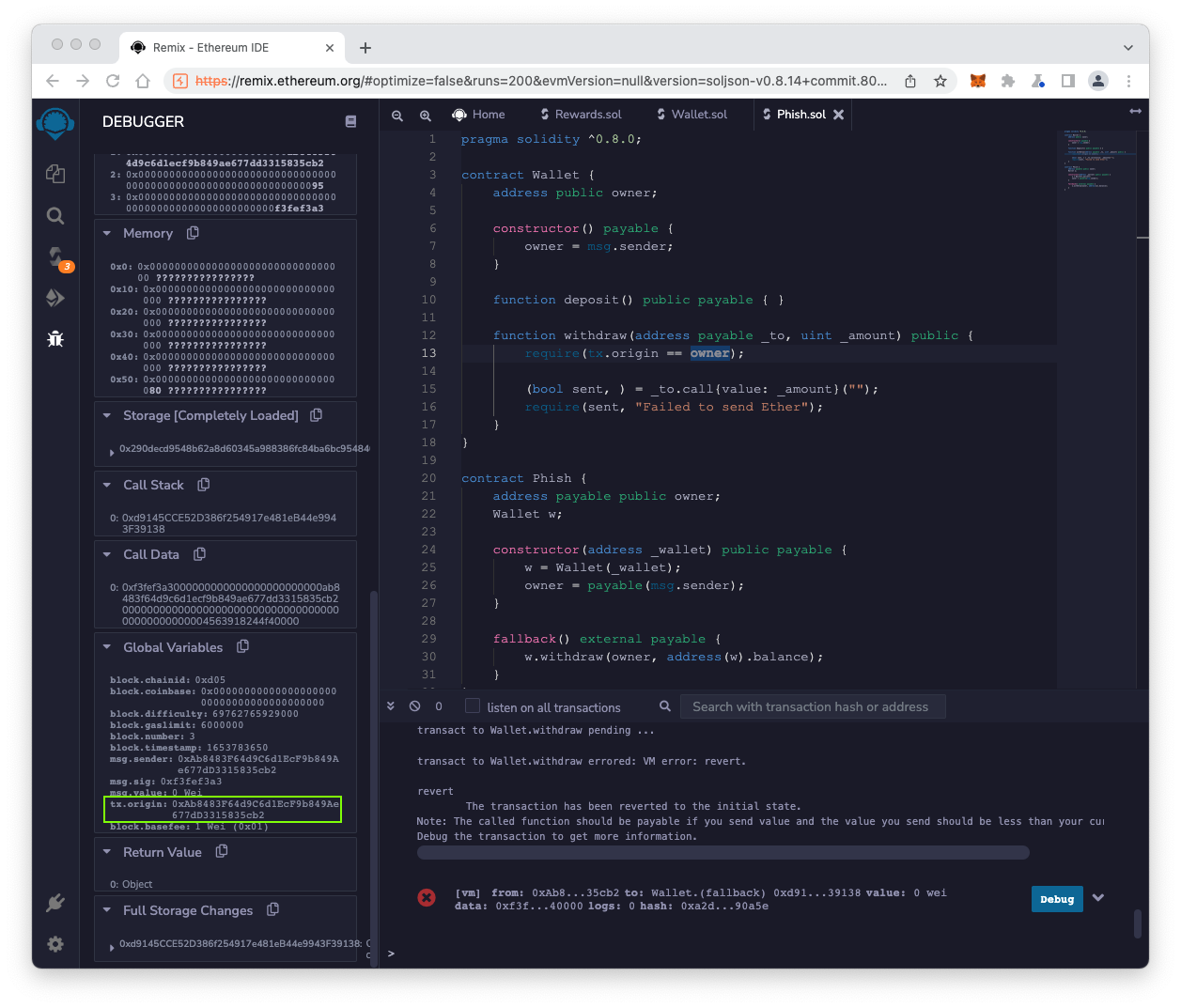Copy the Storage panel contents
The height and width of the screenshot is (1008, 1181).
tap(317, 415)
